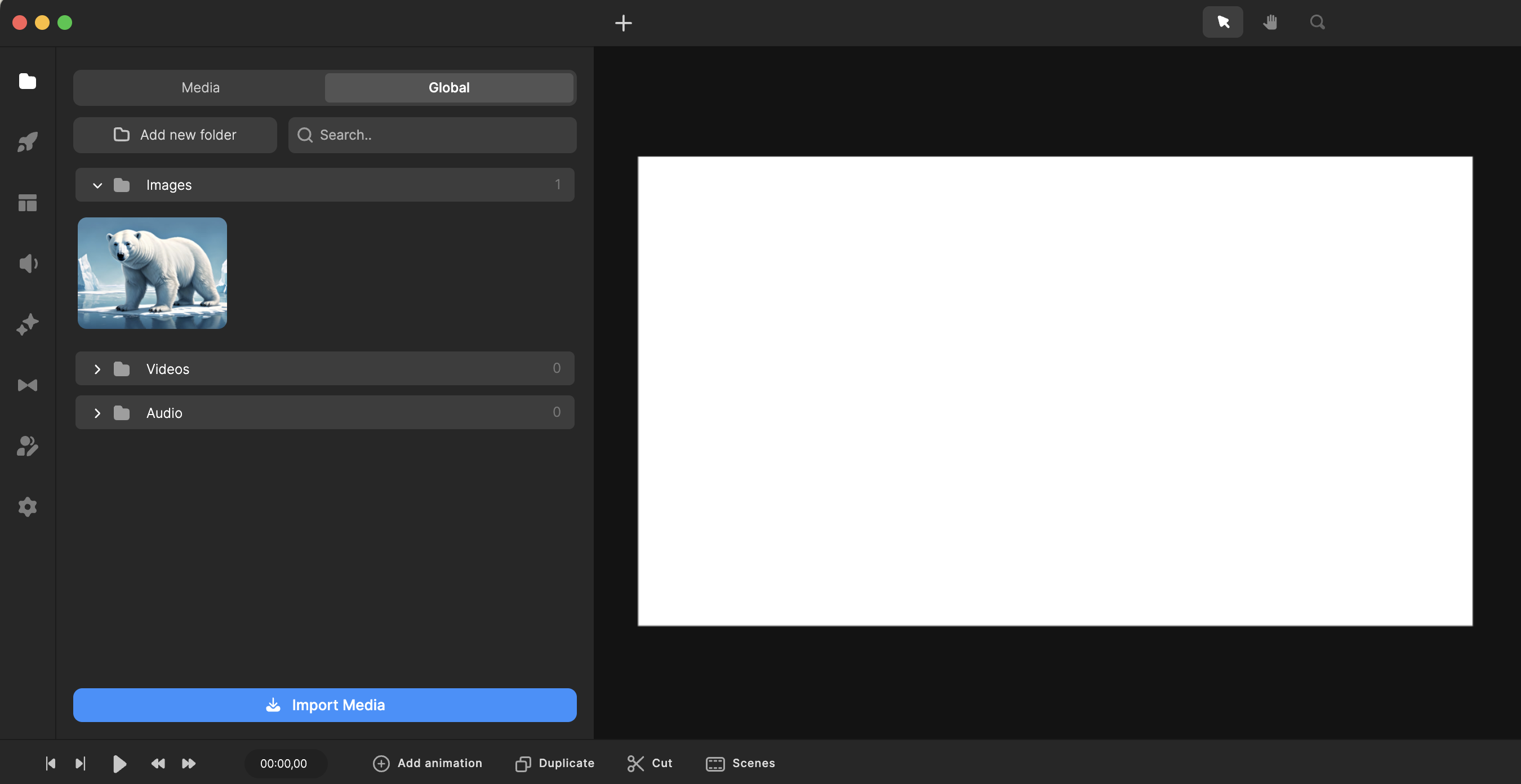Select the hand pan tool
1521x784 pixels.
pos(1270,23)
